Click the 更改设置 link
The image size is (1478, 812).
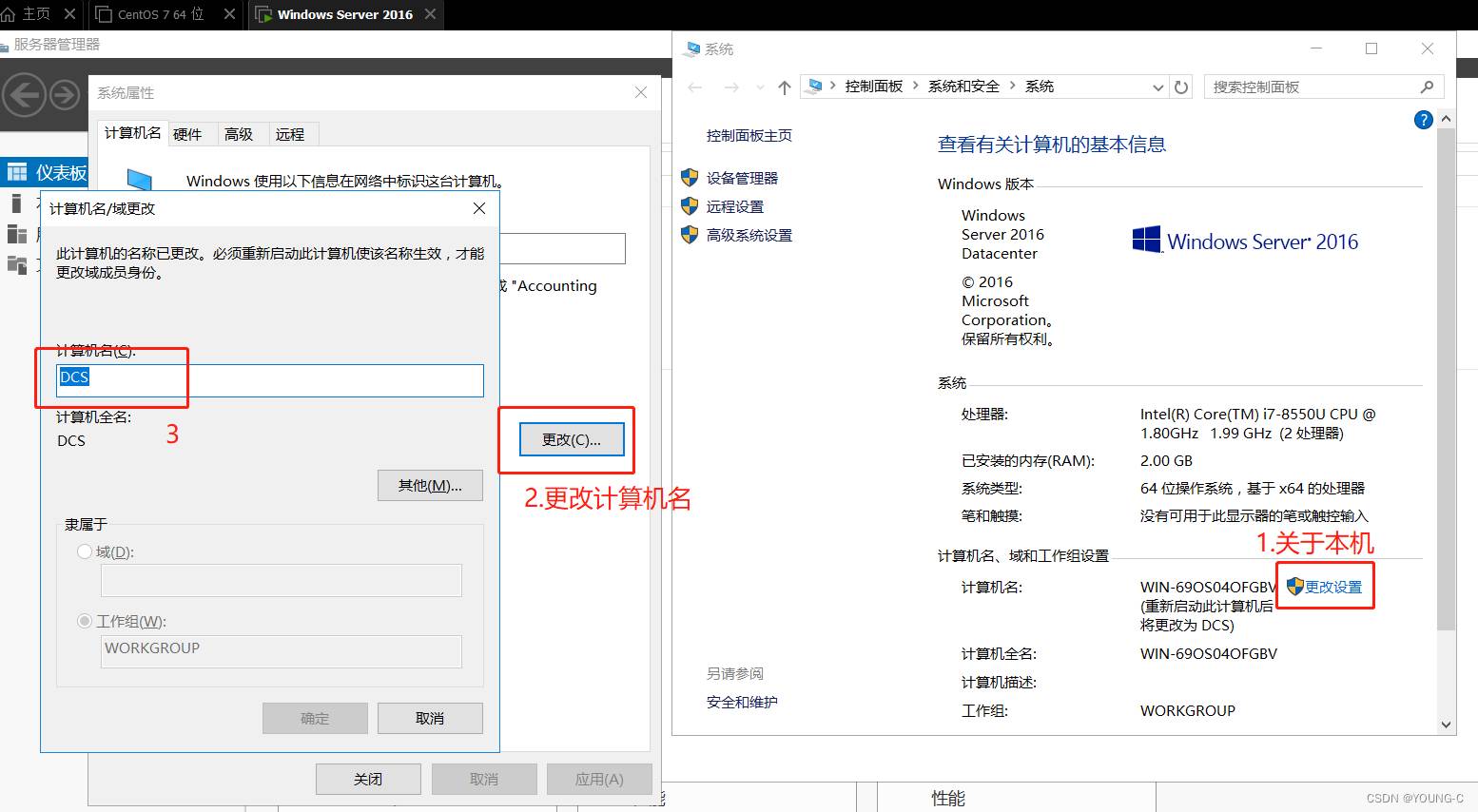(x=1332, y=587)
